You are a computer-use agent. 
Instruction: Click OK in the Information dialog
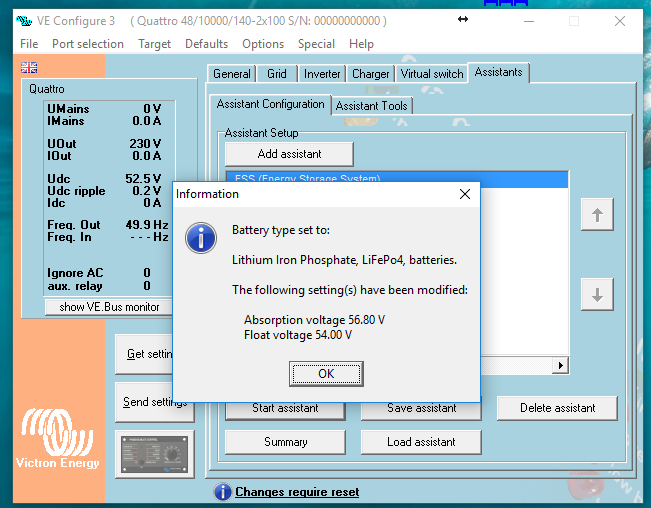[x=326, y=374]
